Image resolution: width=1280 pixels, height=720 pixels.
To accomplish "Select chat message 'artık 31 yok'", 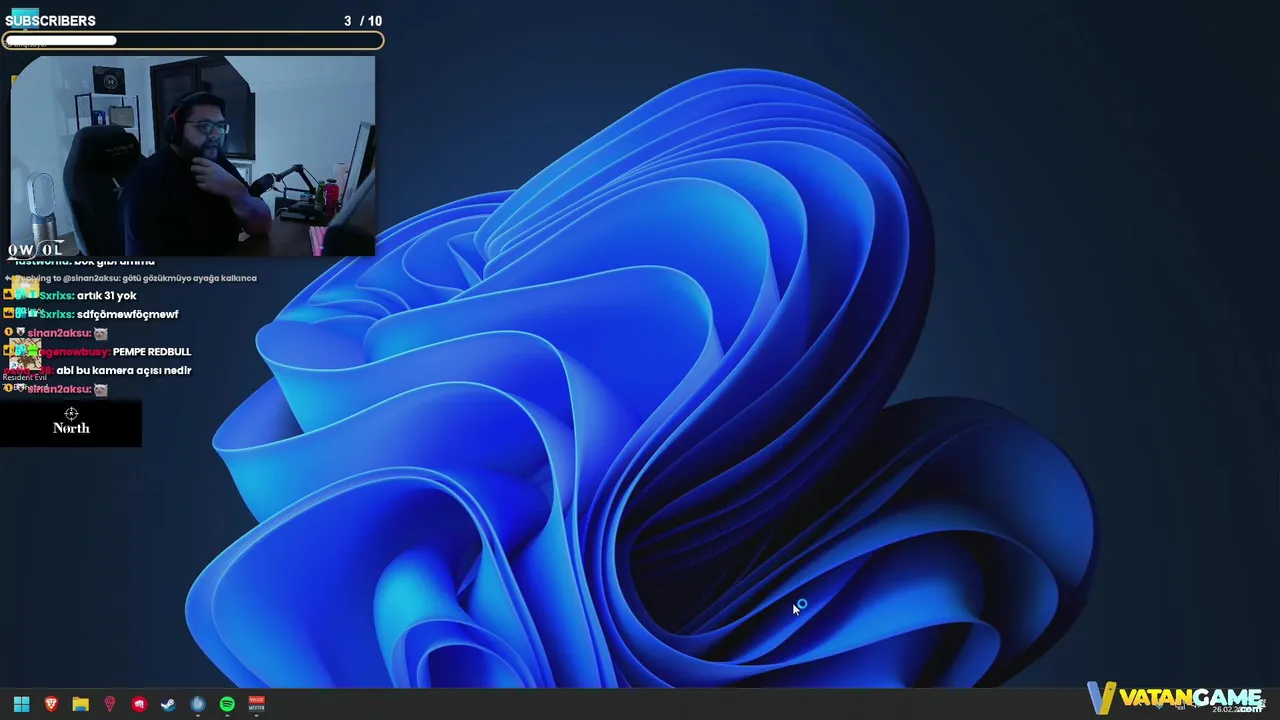I will point(106,296).
